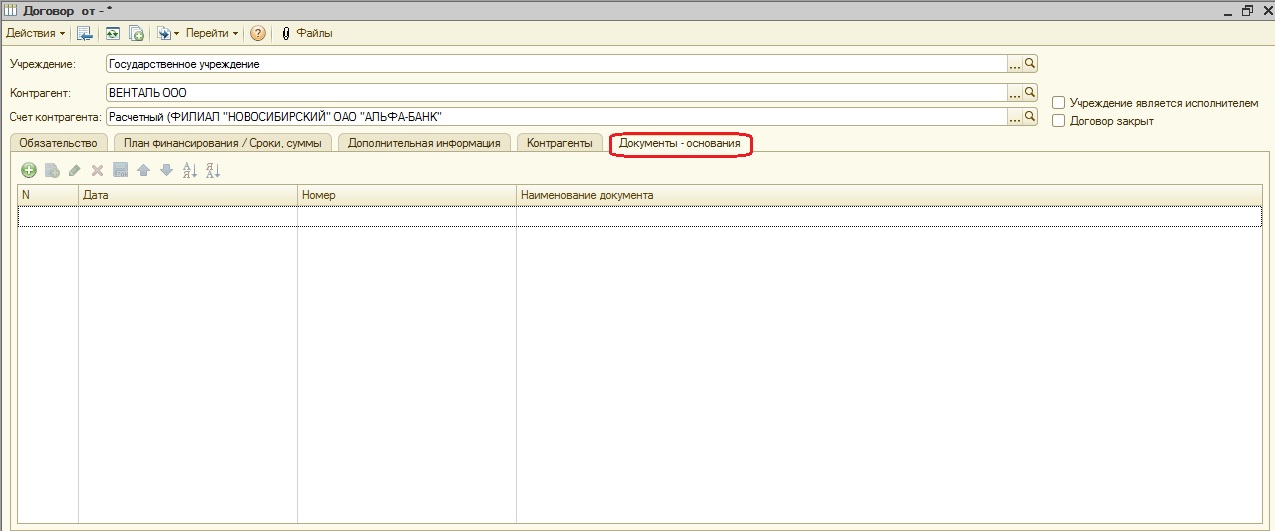This screenshot has width=1275, height=531.
Task: Click the Контрагент input field
Action: tap(555, 93)
